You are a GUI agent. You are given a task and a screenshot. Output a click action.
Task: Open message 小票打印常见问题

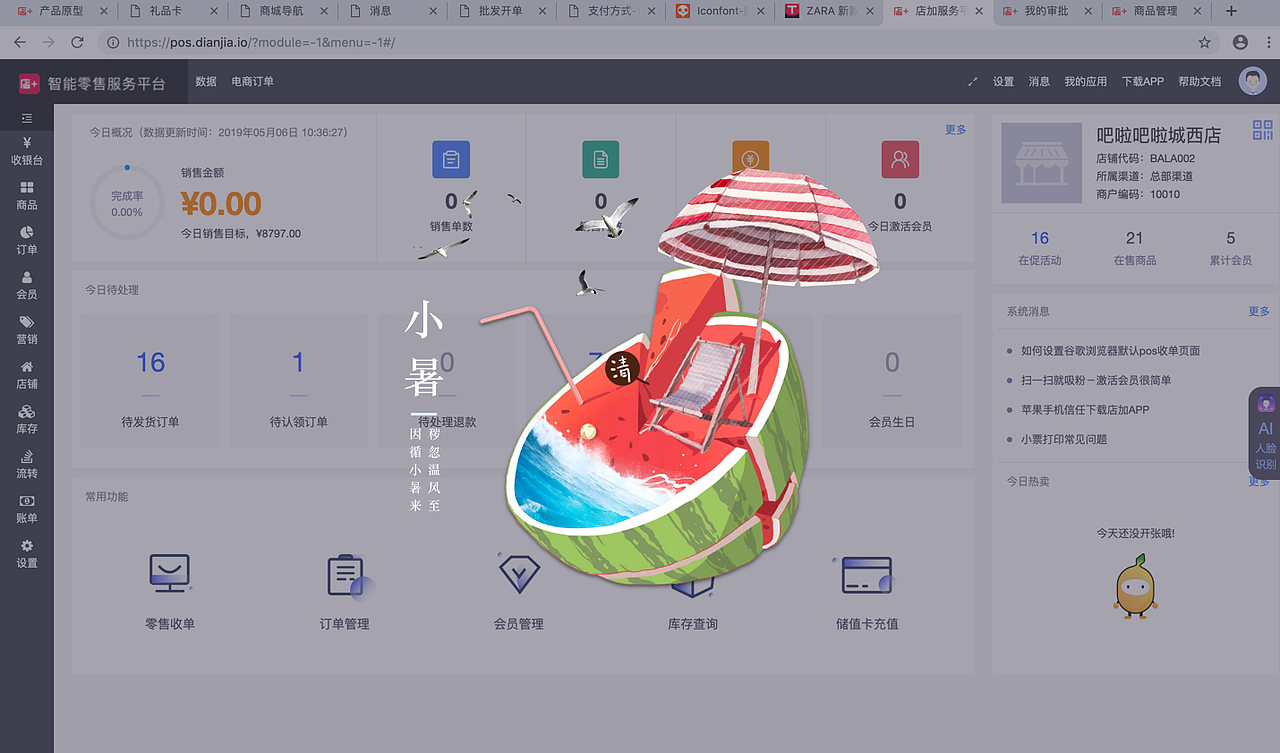[1064, 439]
